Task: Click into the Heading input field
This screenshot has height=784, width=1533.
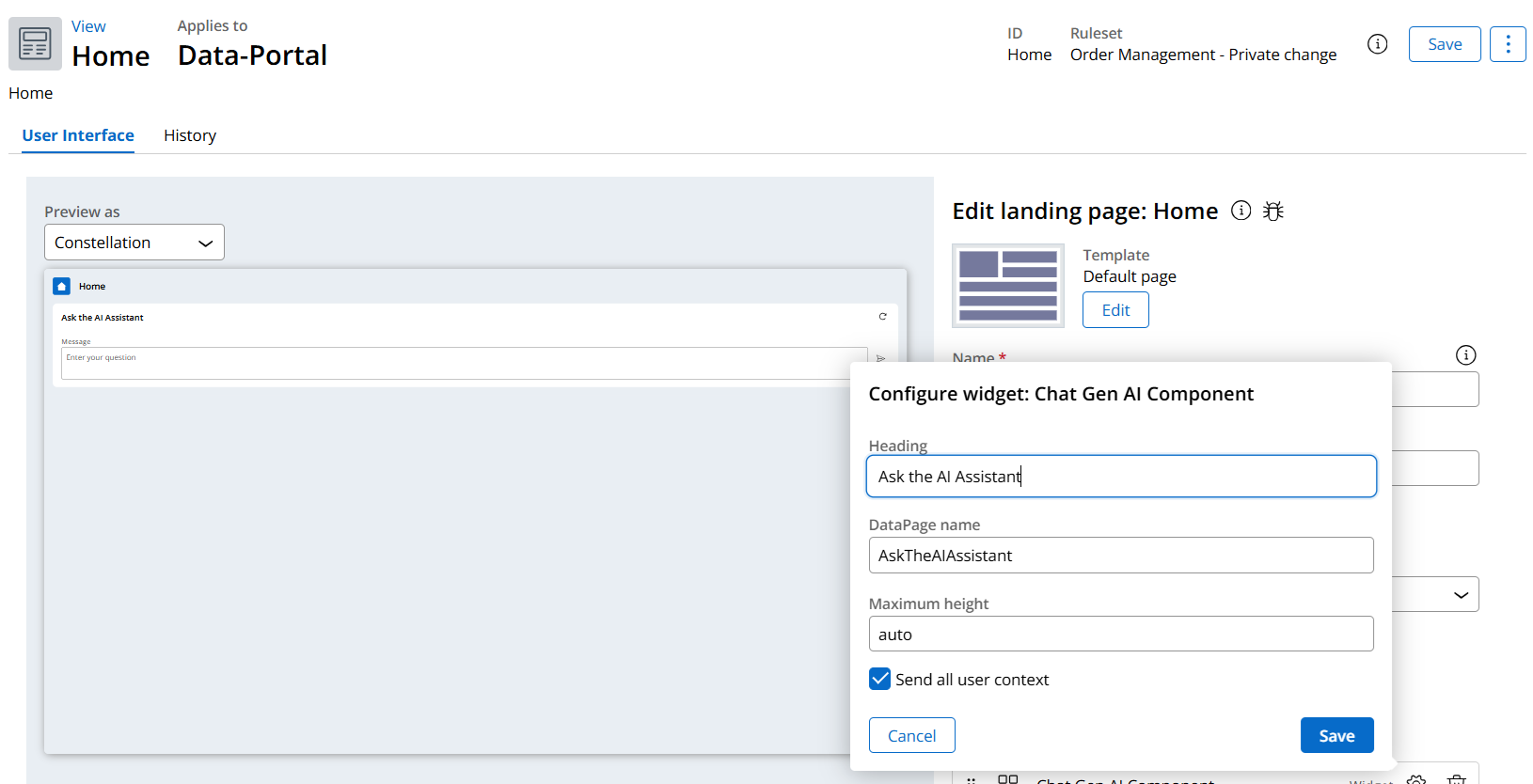Action: pyautogui.click(x=1121, y=477)
